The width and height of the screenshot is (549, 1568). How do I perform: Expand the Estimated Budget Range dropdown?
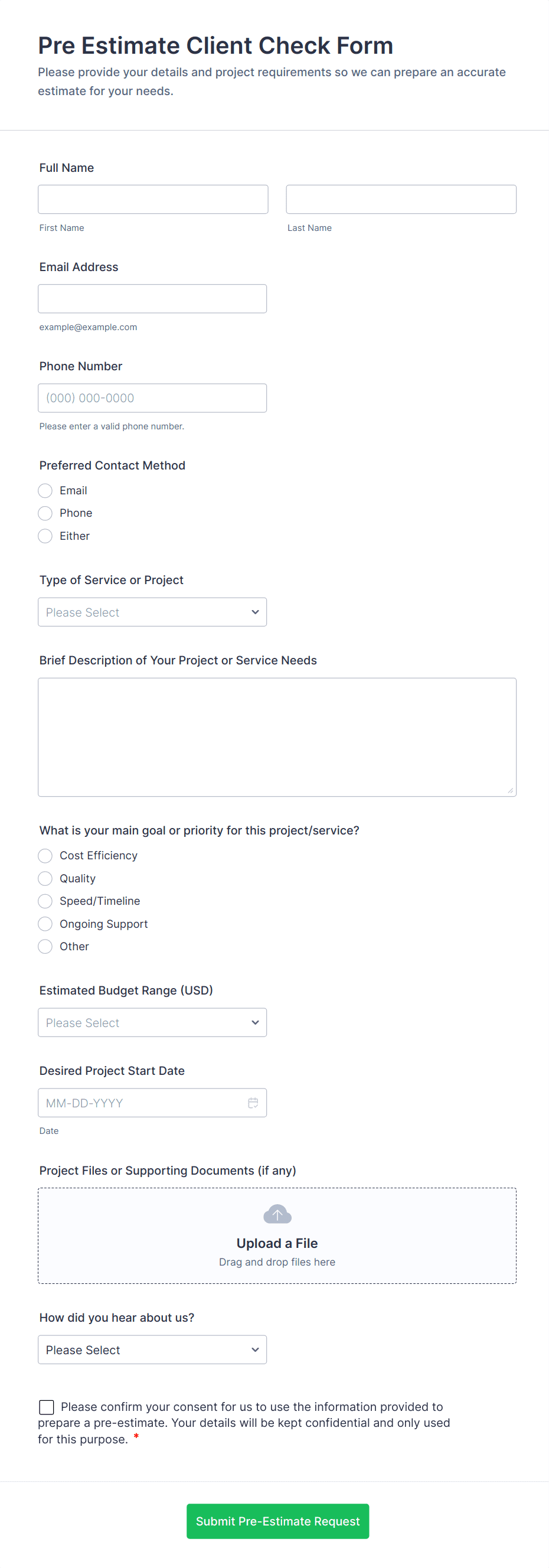(x=152, y=1022)
